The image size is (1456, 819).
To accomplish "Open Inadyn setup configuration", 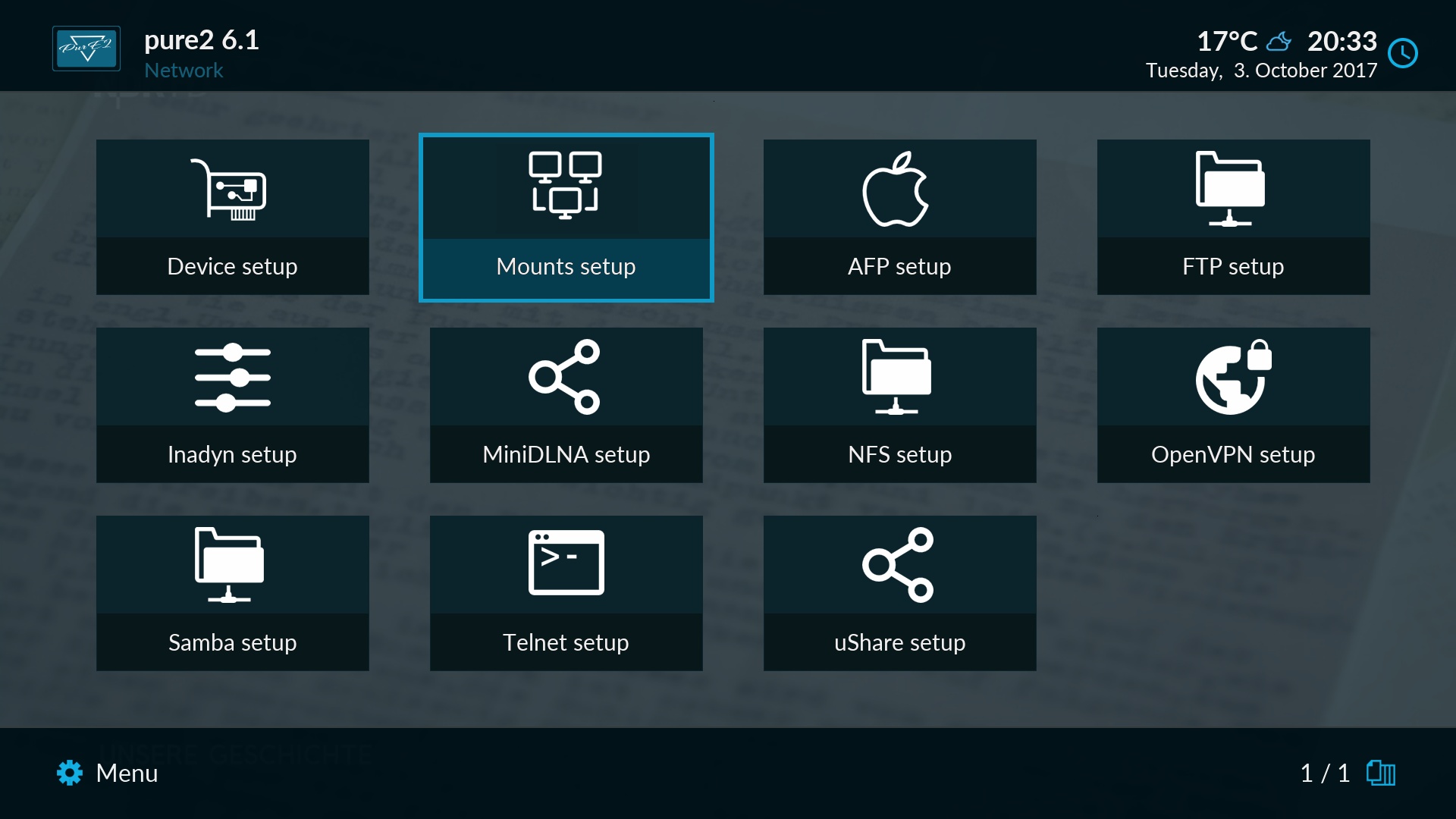I will point(232,404).
